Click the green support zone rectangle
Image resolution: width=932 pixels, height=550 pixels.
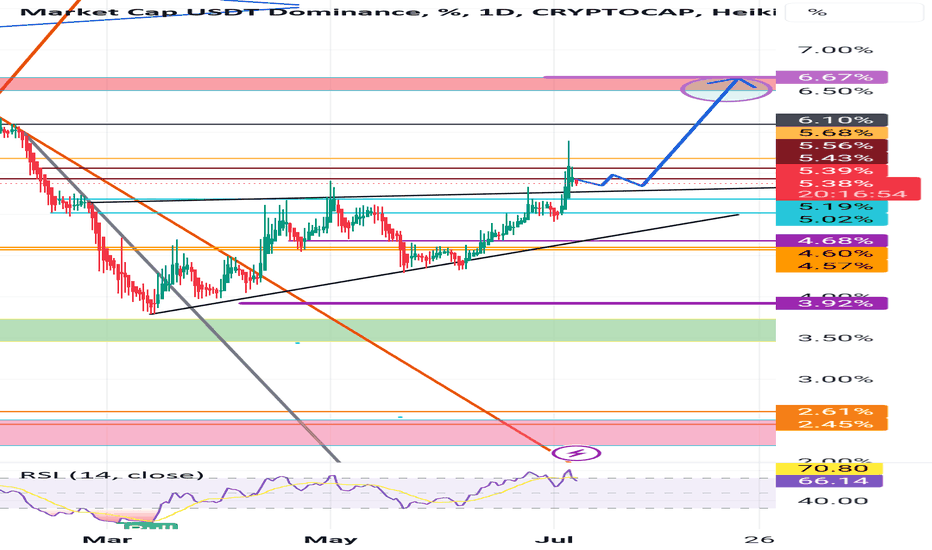click(388, 330)
